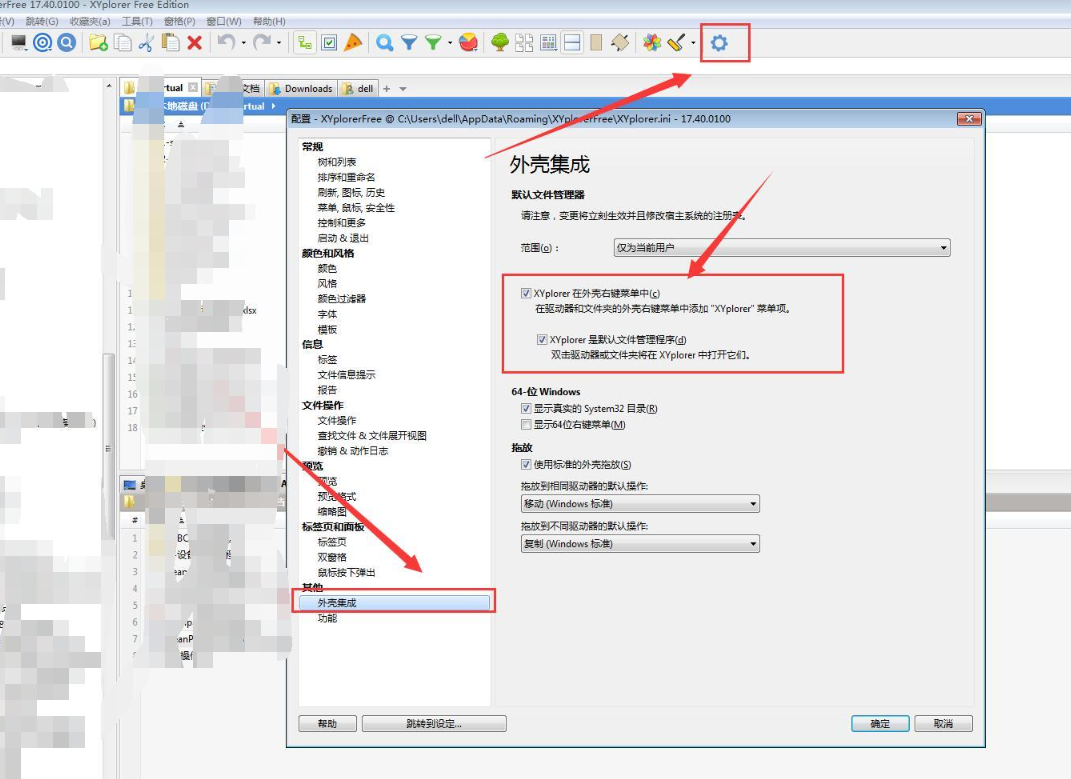Select 启动 & 退出 in the settings tree

coord(343,238)
